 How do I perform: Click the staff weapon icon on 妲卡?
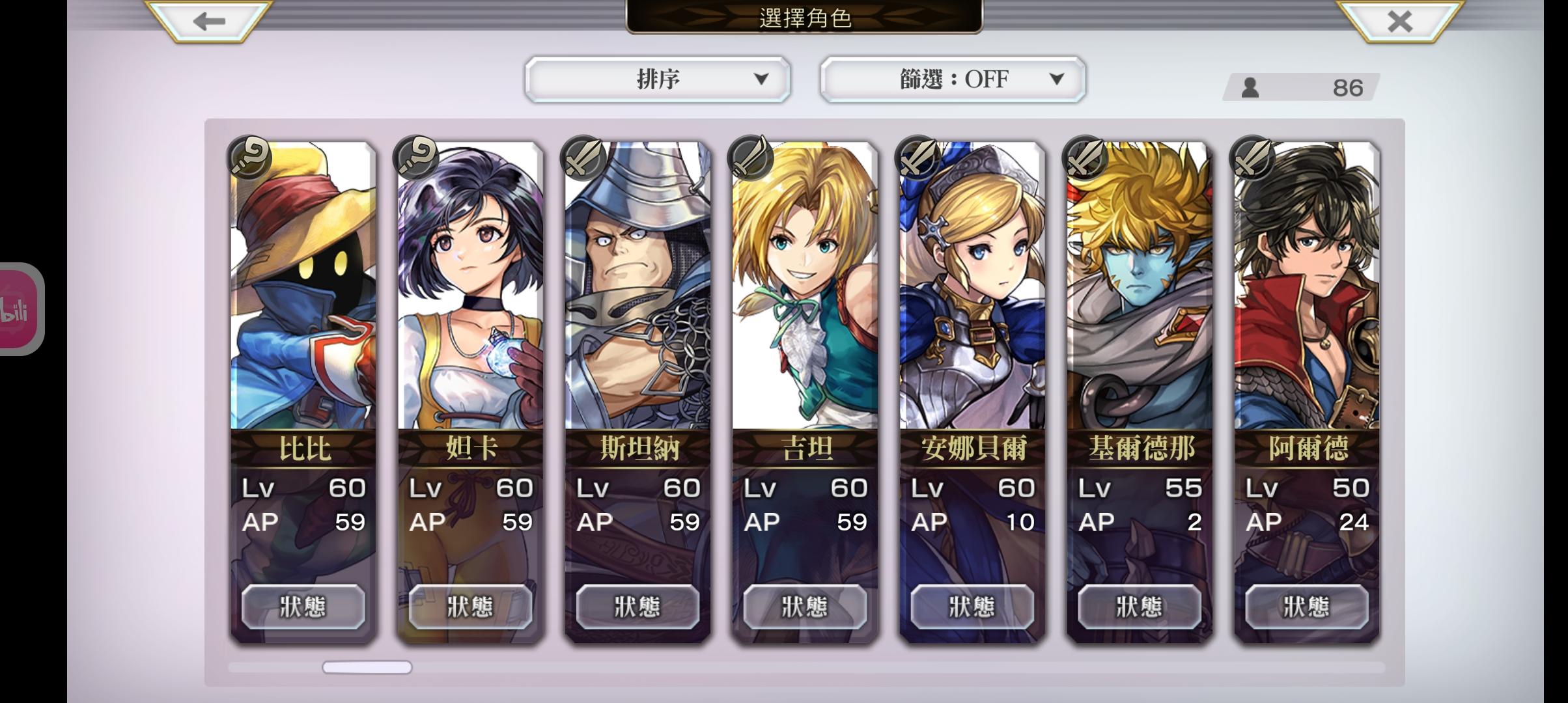pos(417,158)
